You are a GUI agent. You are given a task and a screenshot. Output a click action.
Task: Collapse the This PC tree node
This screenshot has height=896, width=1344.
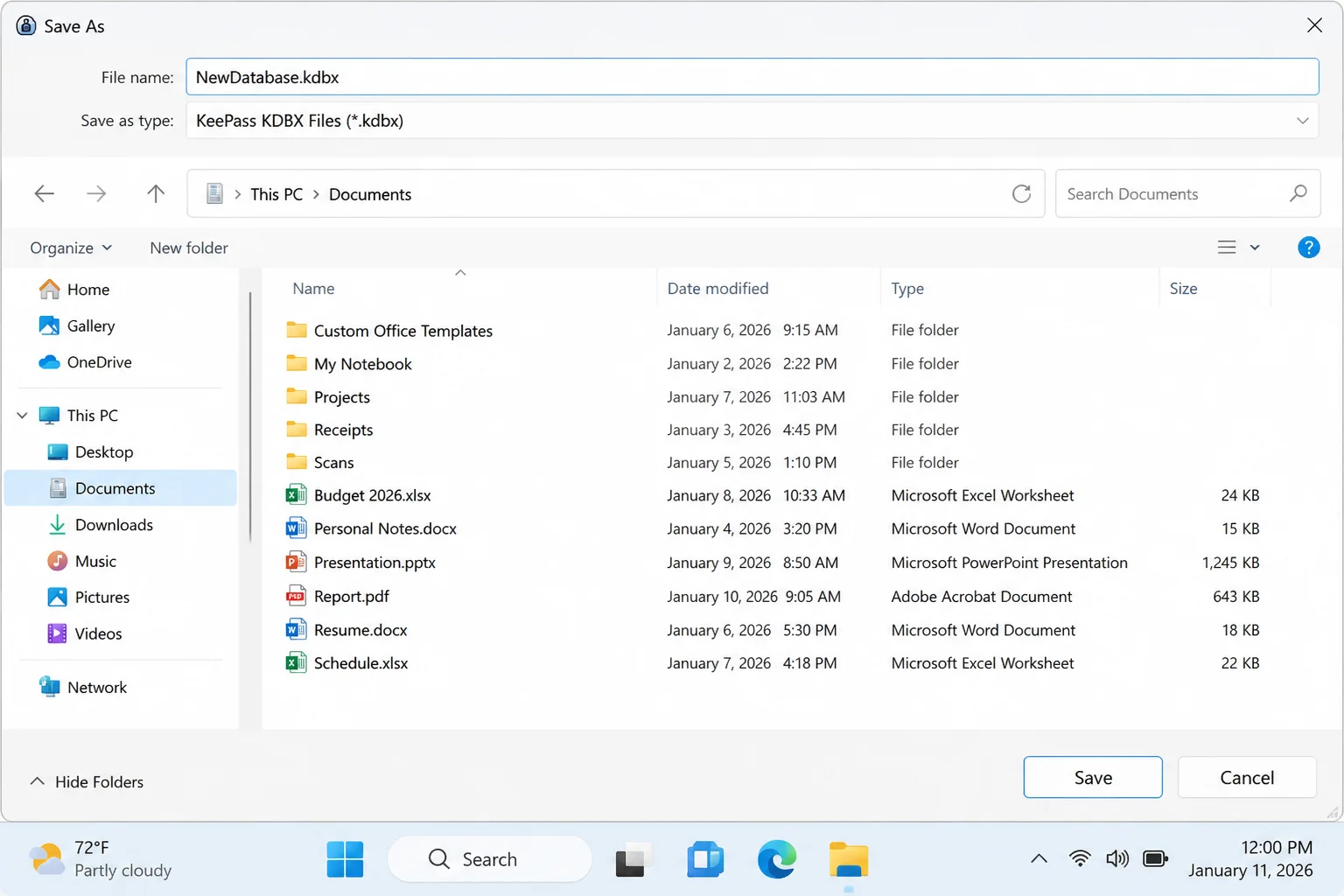tap(22, 415)
